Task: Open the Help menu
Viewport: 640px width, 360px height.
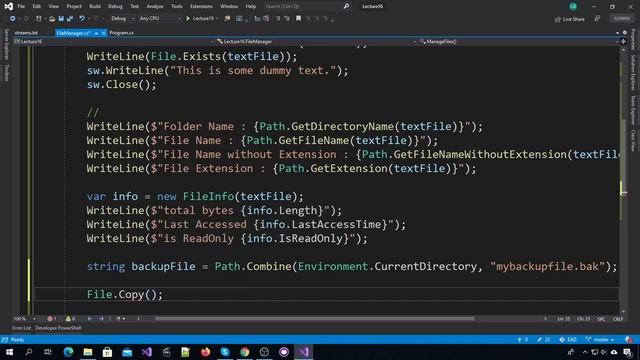Action: click(251, 7)
